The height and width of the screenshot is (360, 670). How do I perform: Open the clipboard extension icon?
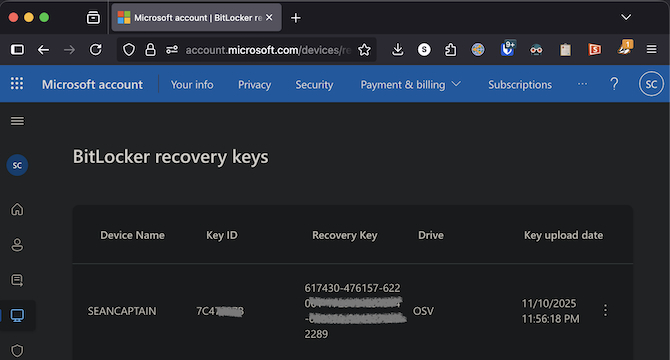(x=565, y=50)
